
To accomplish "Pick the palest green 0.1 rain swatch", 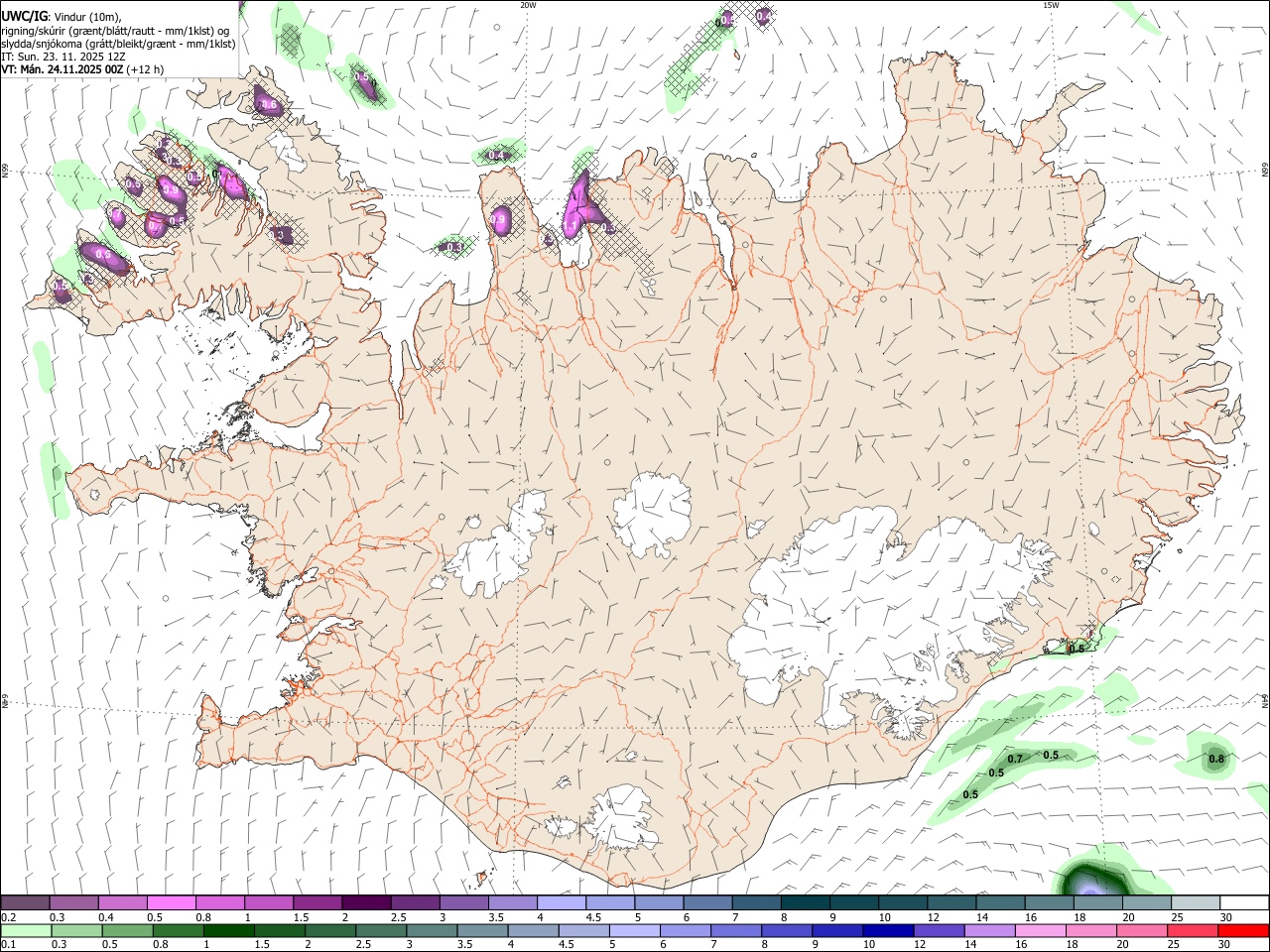I will pyautogui.click(x=26, y=930).
